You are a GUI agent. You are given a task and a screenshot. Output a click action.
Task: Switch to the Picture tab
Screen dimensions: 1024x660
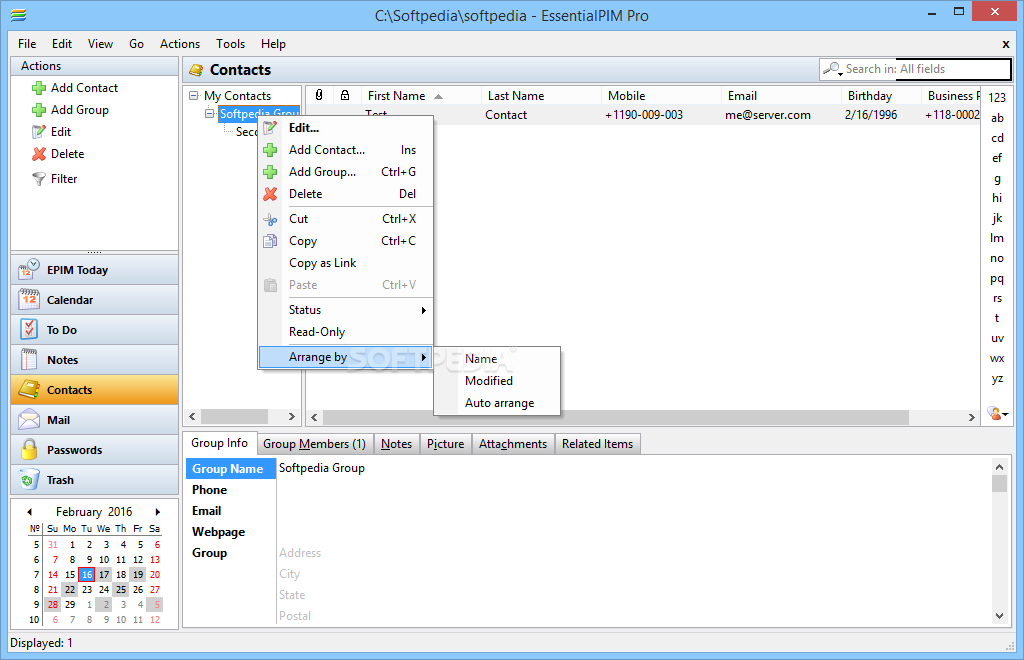[x=445, y=444]
